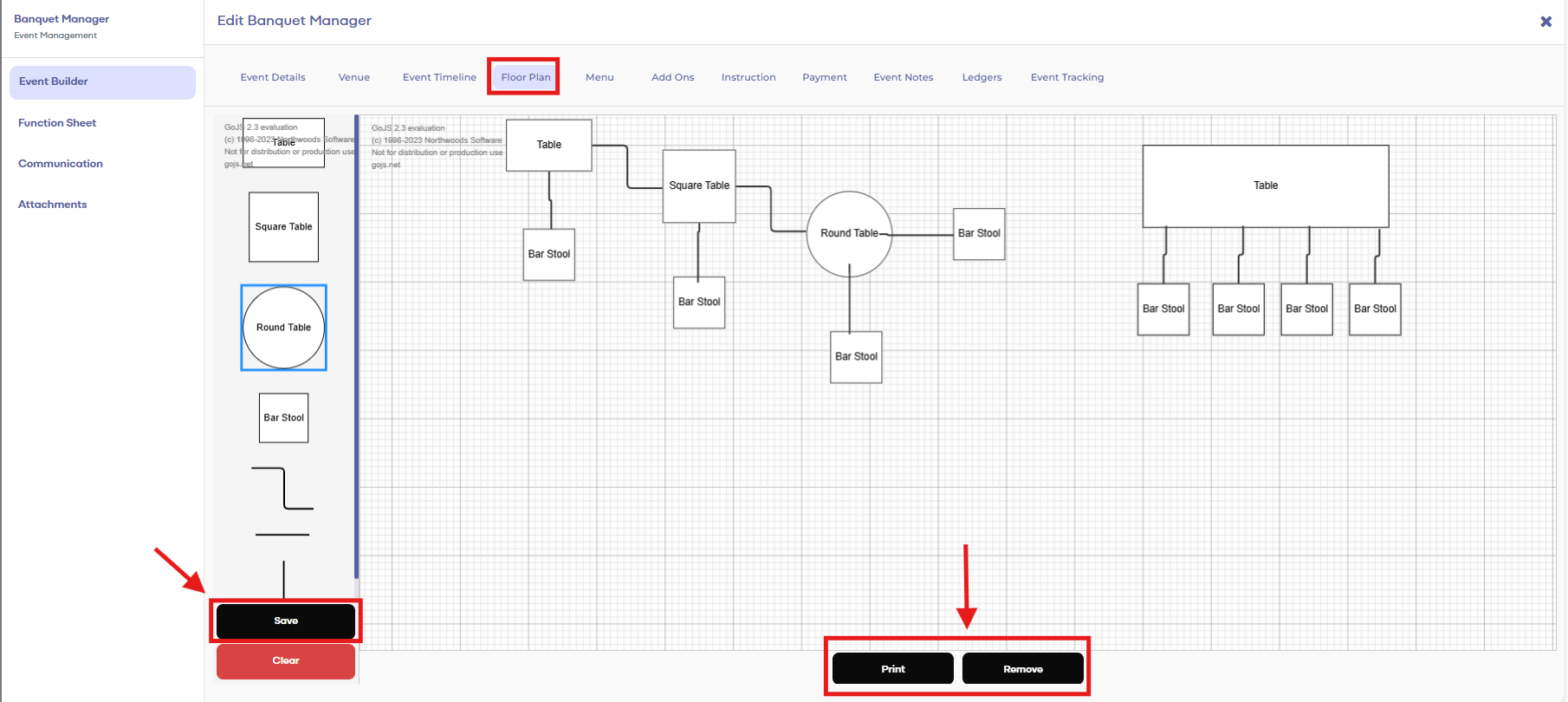The width and height of the screenshot is (1568, 702).
Task: Select the vertical line shape in palette
Action: click(283, 578)
